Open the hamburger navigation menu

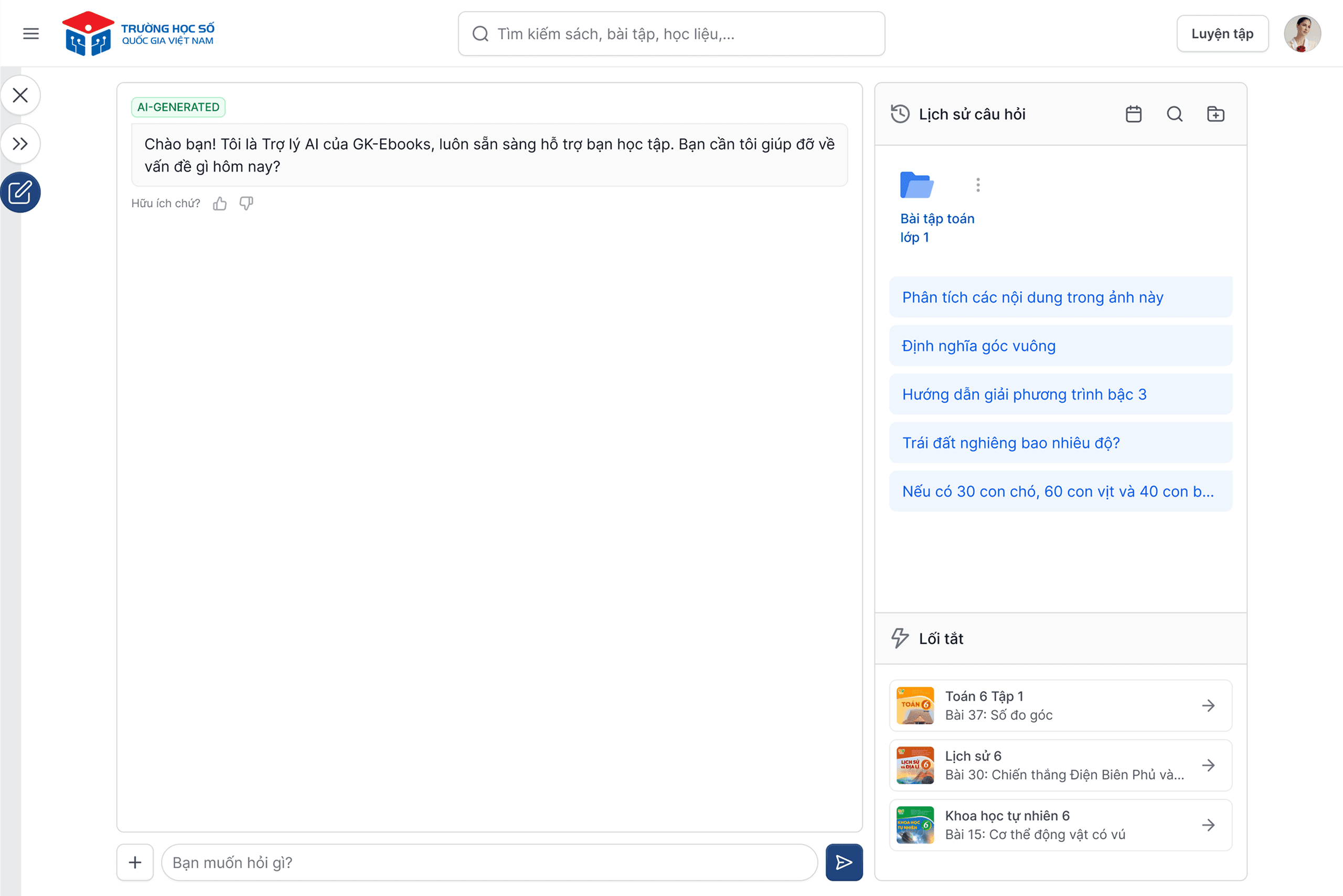coord(31,34)
